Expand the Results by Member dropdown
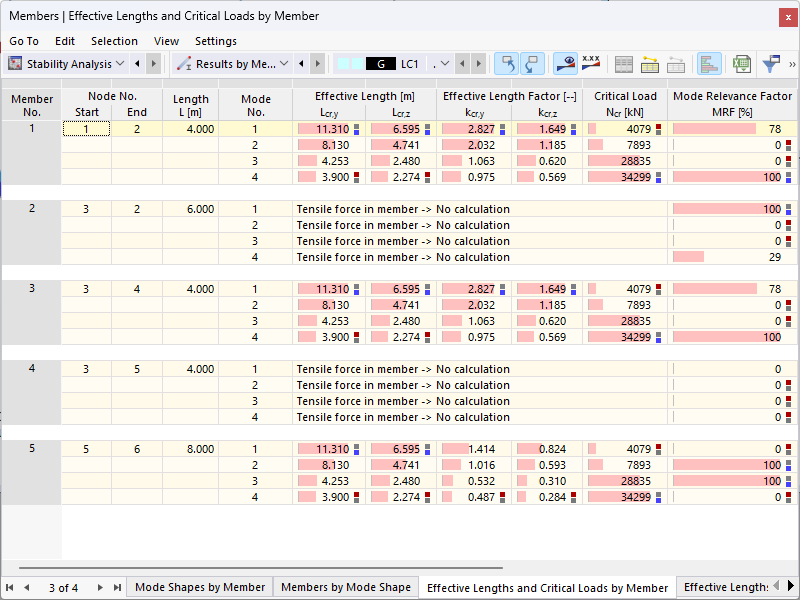The height and width of the screenshot is (600, 800). pos(283,63)
